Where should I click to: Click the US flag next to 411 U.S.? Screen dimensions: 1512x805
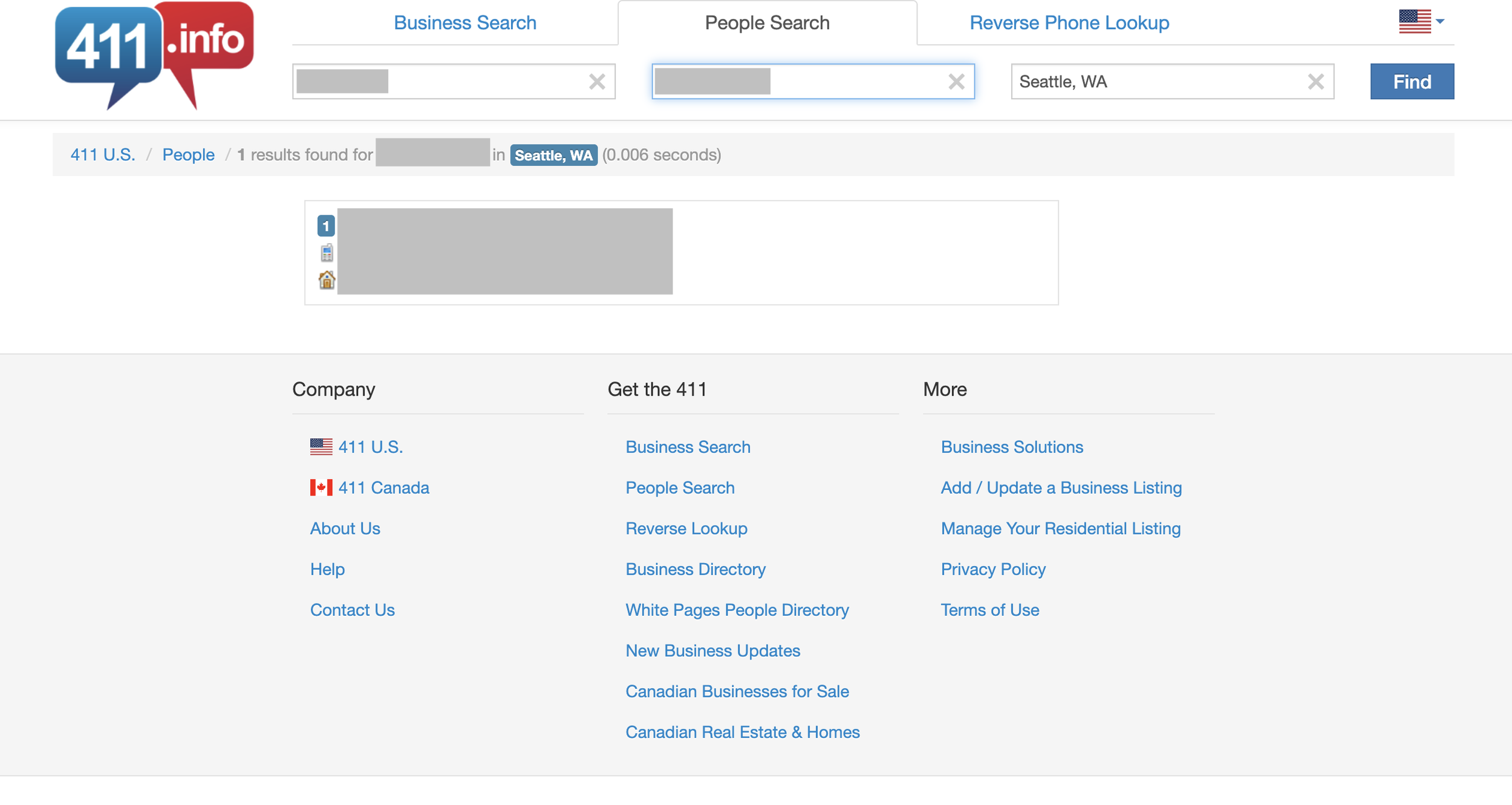click(x=321, y=447)
